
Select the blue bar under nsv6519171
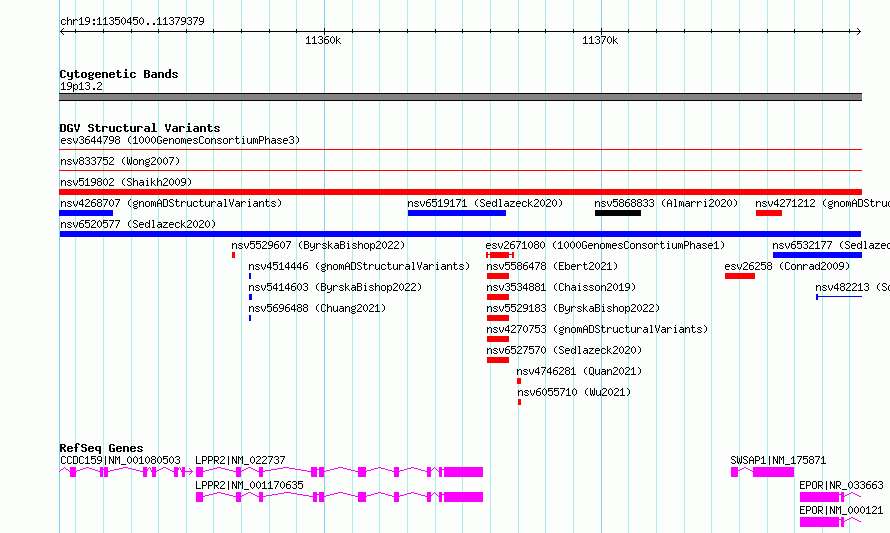(456, 213)
